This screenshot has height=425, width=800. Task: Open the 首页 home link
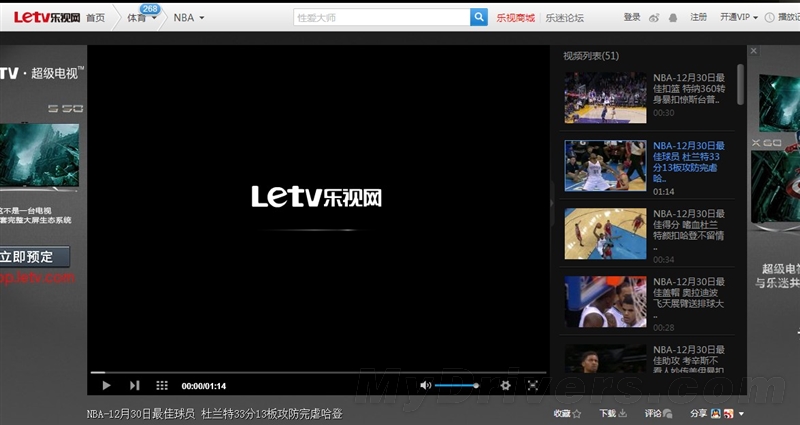tap(95, 18)
